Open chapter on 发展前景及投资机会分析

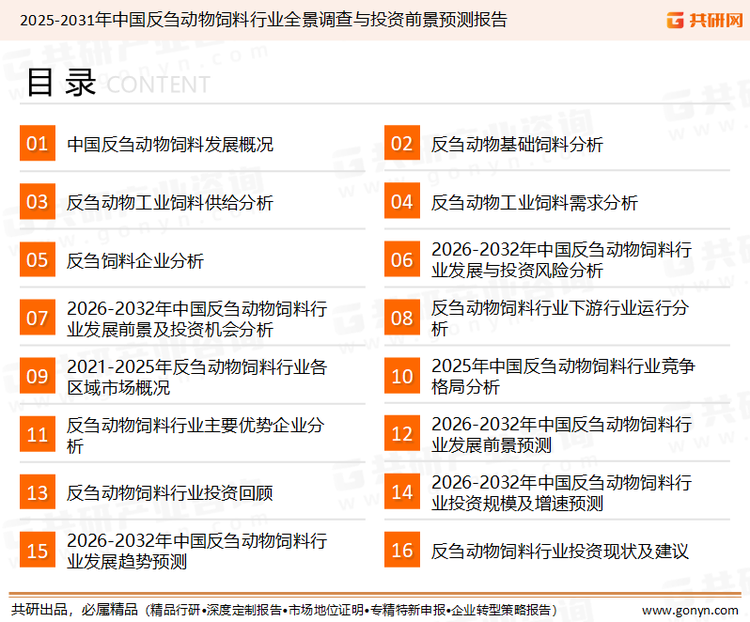(x=197, y=319)
